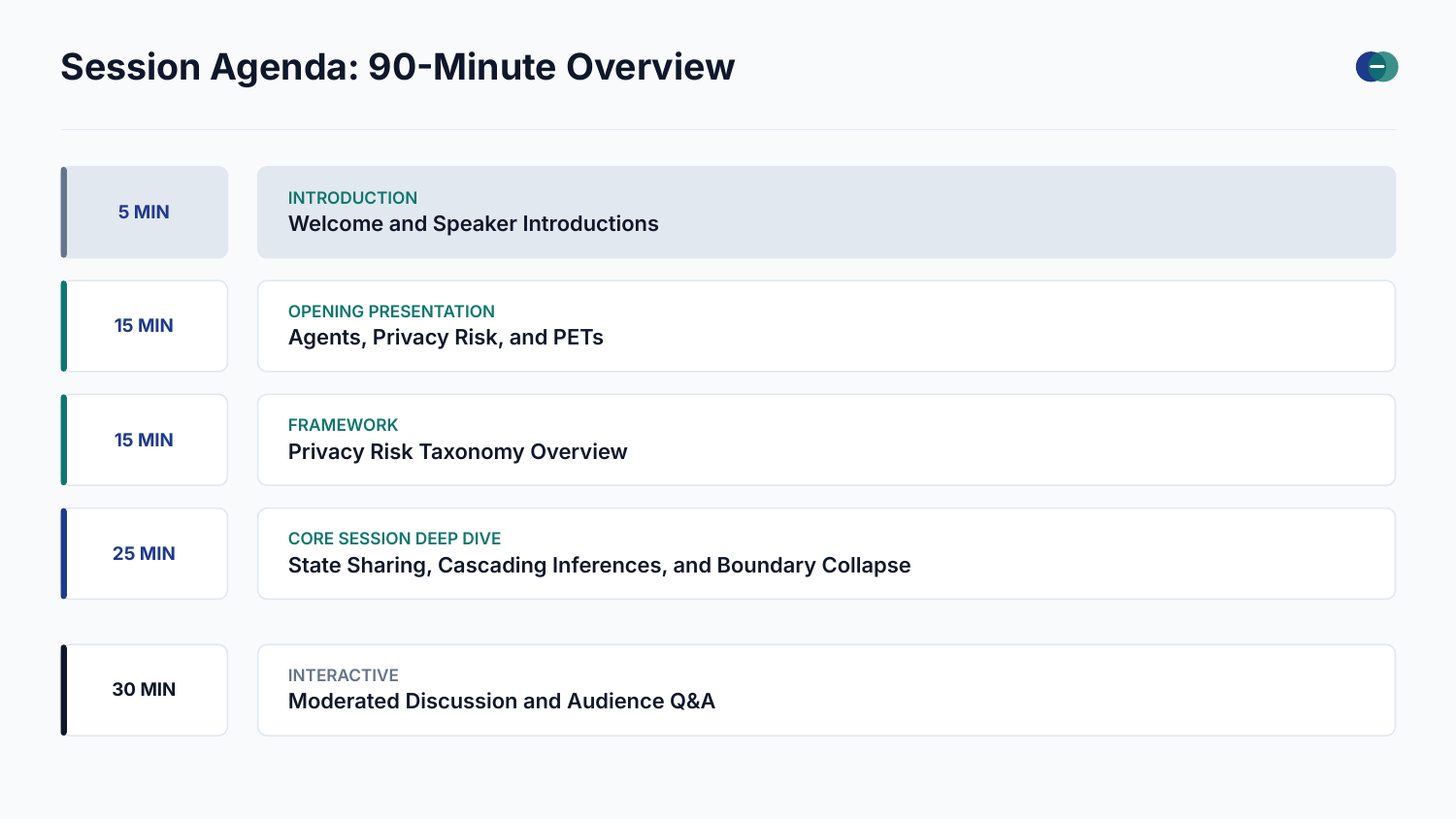The height and width of the screenshot is (819, 1456).
Task: Click the "INTERACTIVE" category label
Action: [x=343, y=675]
